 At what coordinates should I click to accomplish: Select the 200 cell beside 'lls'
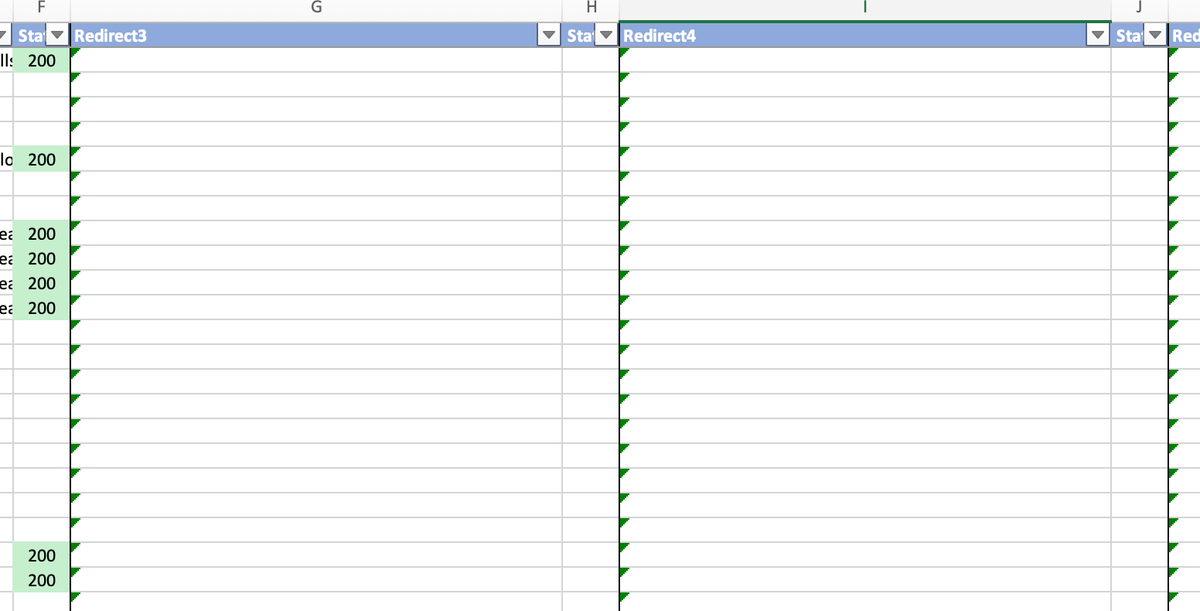point(42,60)
